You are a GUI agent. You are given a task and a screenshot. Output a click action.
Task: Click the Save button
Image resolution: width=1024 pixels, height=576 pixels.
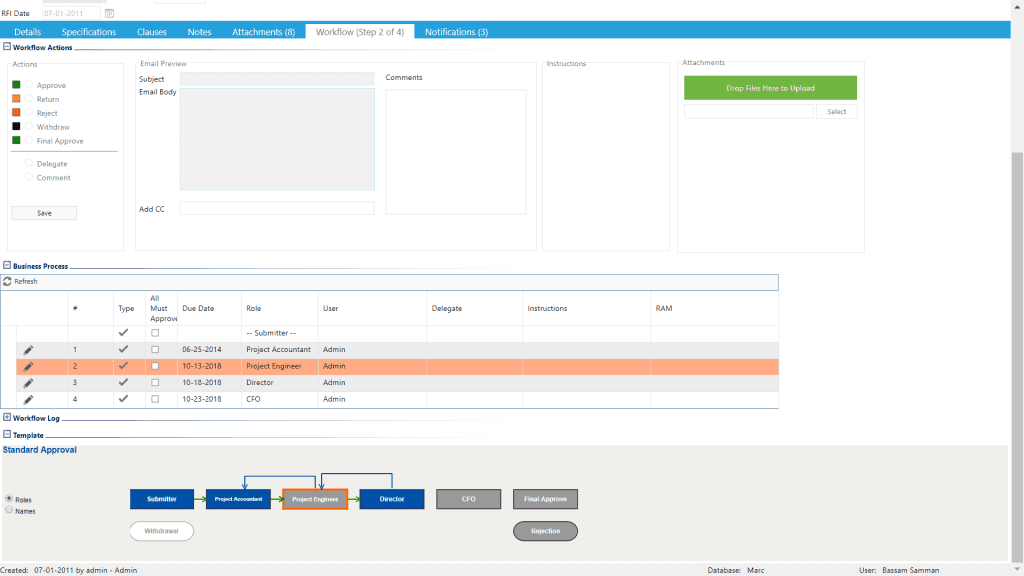(x=44, y=213)
